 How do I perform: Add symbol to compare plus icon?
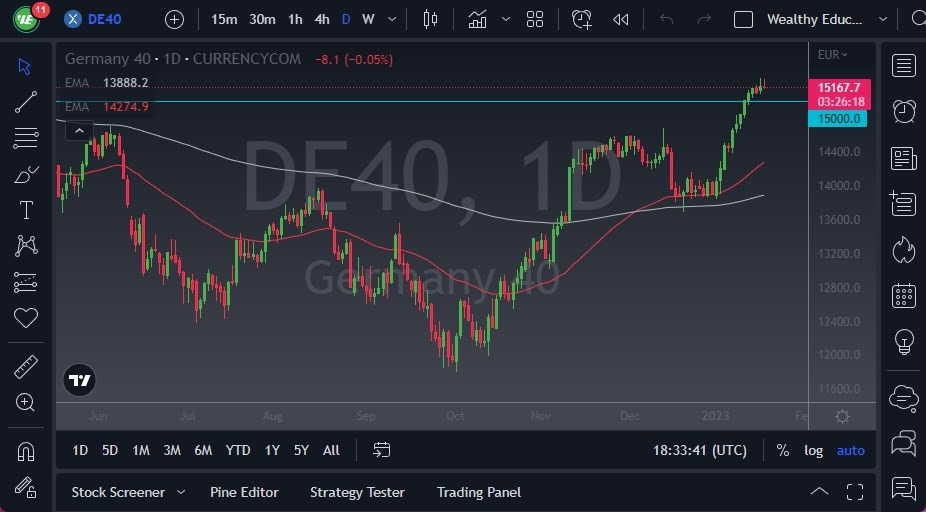point(174,19)
